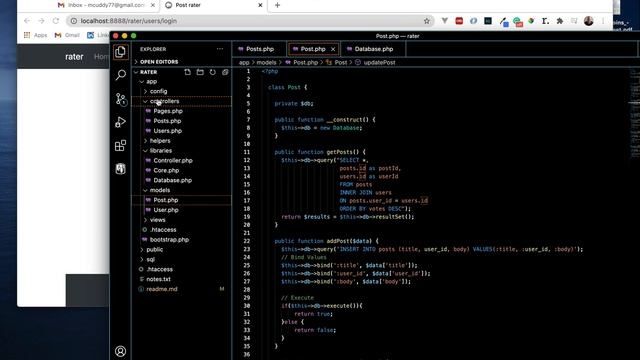Image resolution: width=640 pixels, height=360 pixels.
Task: Open a new Chrome tab
Action: click(278, 5)
